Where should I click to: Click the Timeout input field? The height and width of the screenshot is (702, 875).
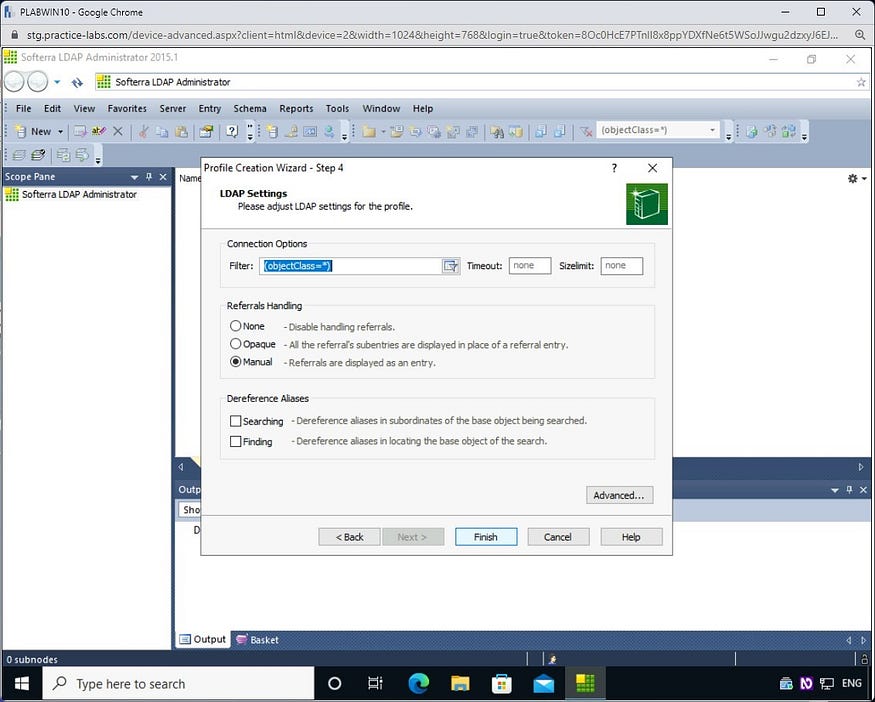coord(530,266)
